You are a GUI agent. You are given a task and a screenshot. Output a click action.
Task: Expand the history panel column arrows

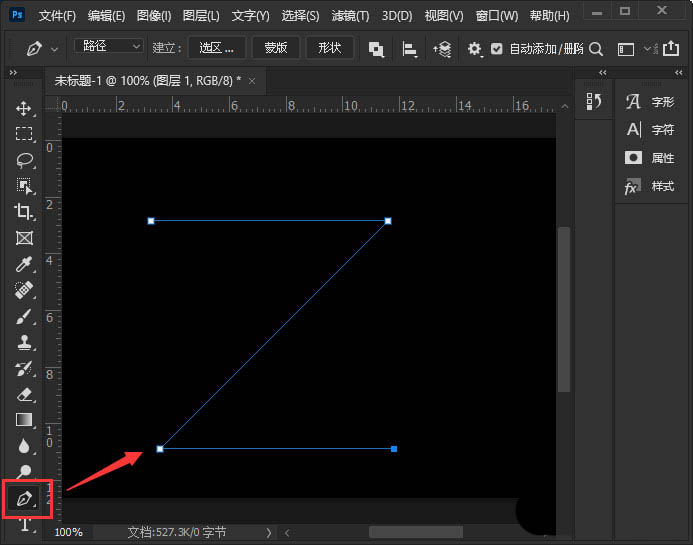pyautogui.click(x=602, y=72)
